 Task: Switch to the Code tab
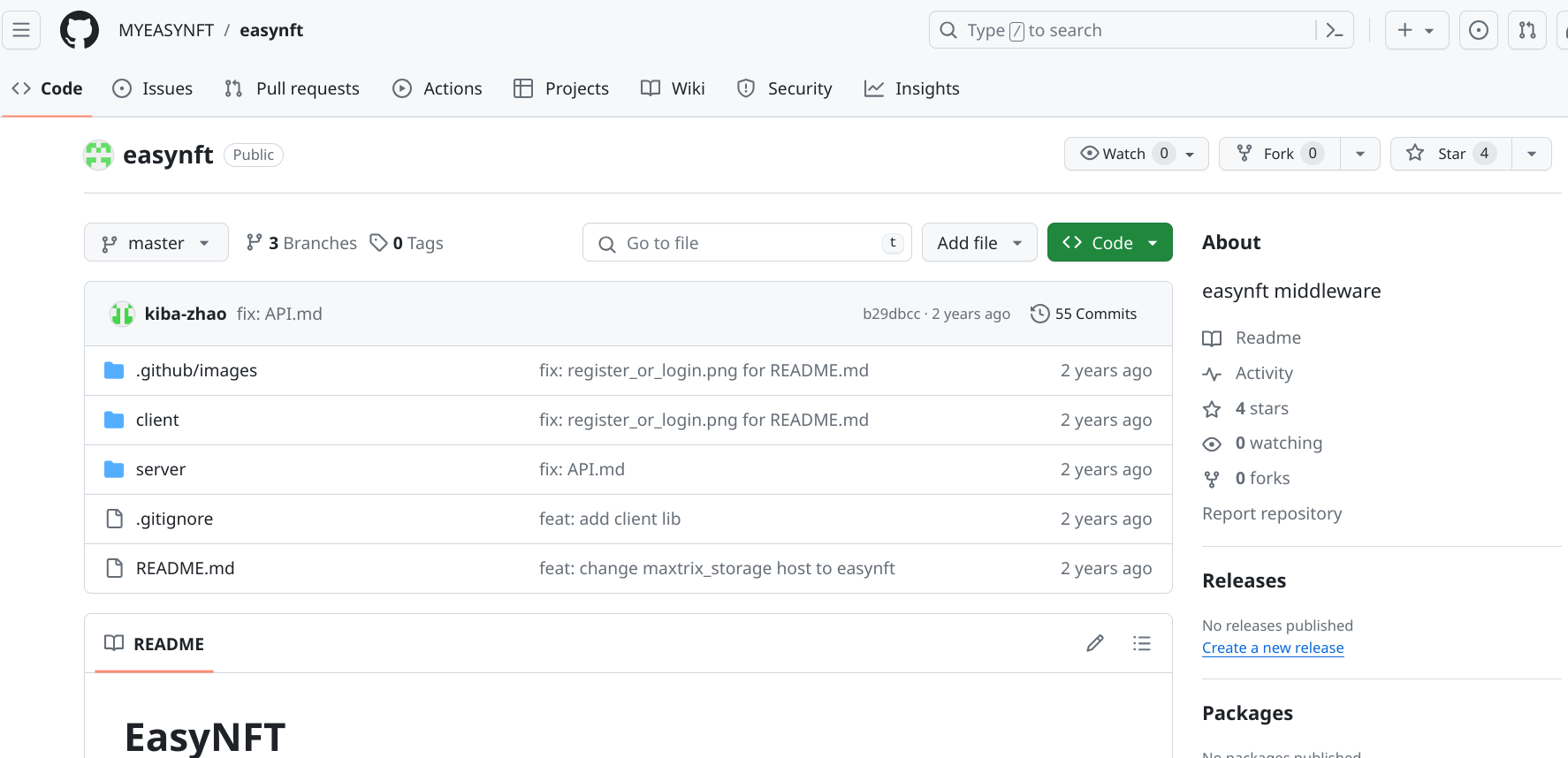[47, 88]
